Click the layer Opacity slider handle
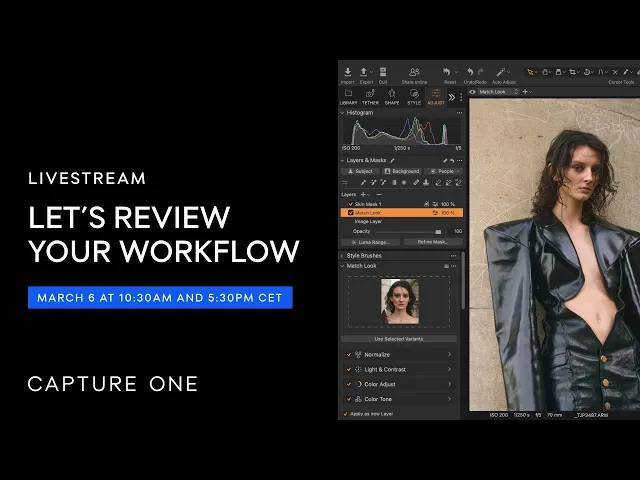This screenshot has width=640, height=480. (438, 232)
